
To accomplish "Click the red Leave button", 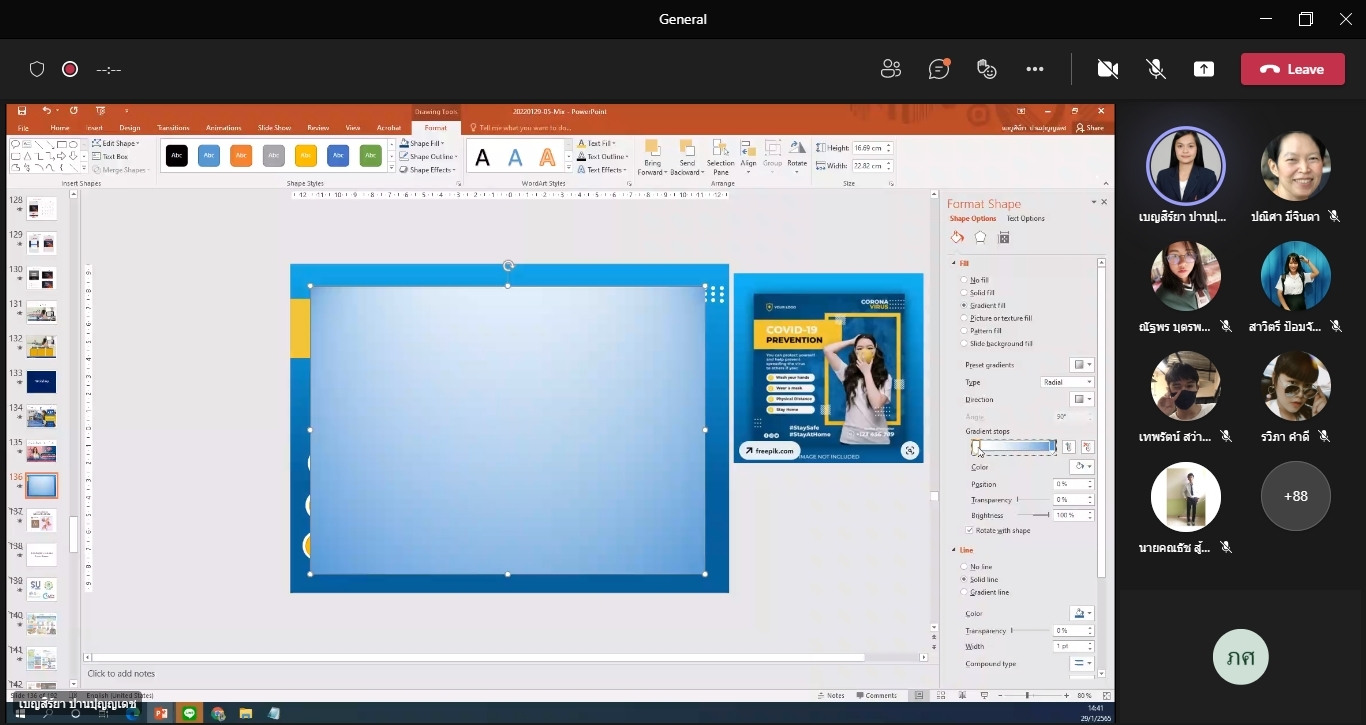I will (1292, 69).
